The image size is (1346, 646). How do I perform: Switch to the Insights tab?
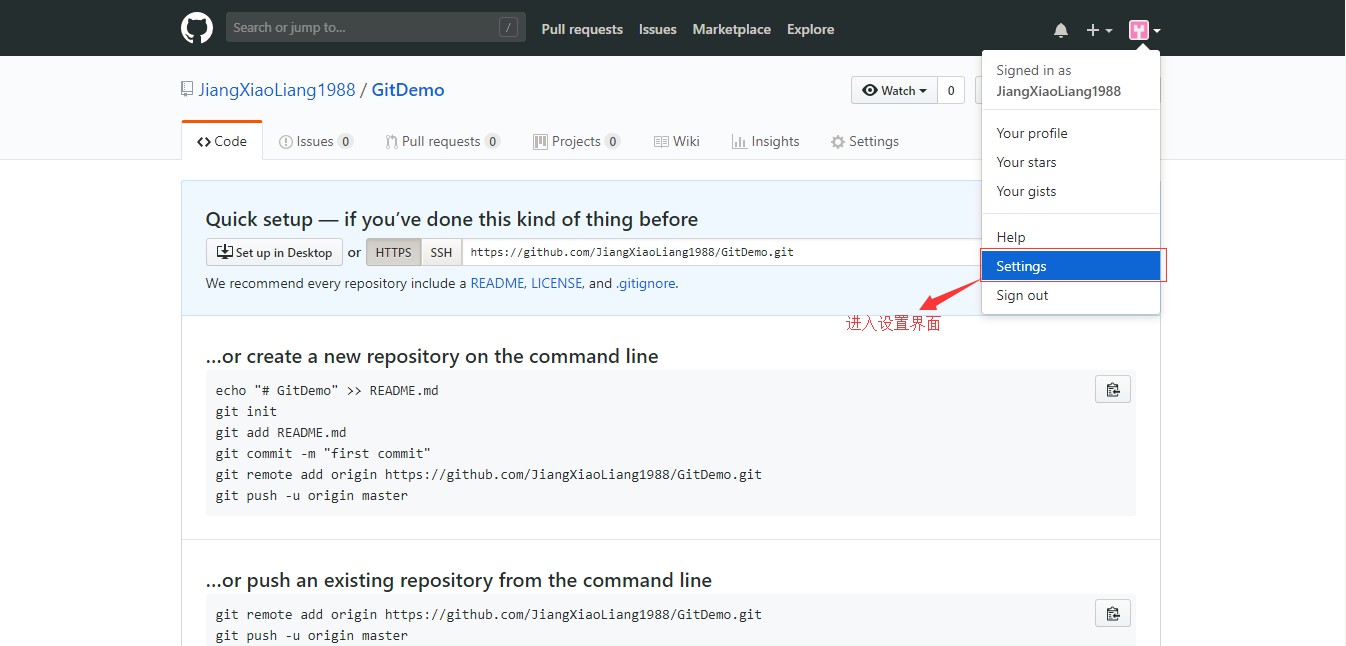click(x=766, y=141)
